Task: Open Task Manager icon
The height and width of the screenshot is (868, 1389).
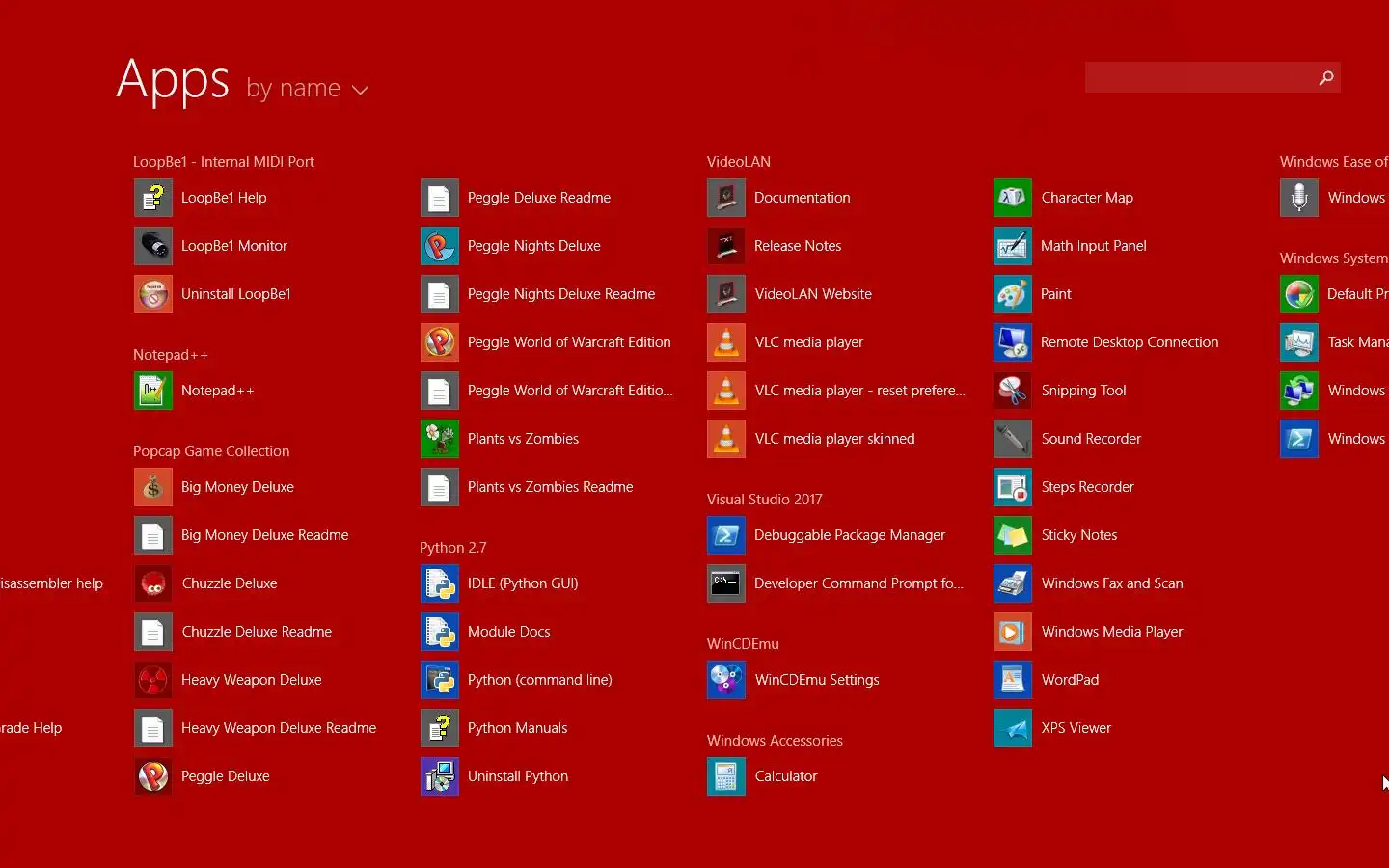Action: (1298, 342)
